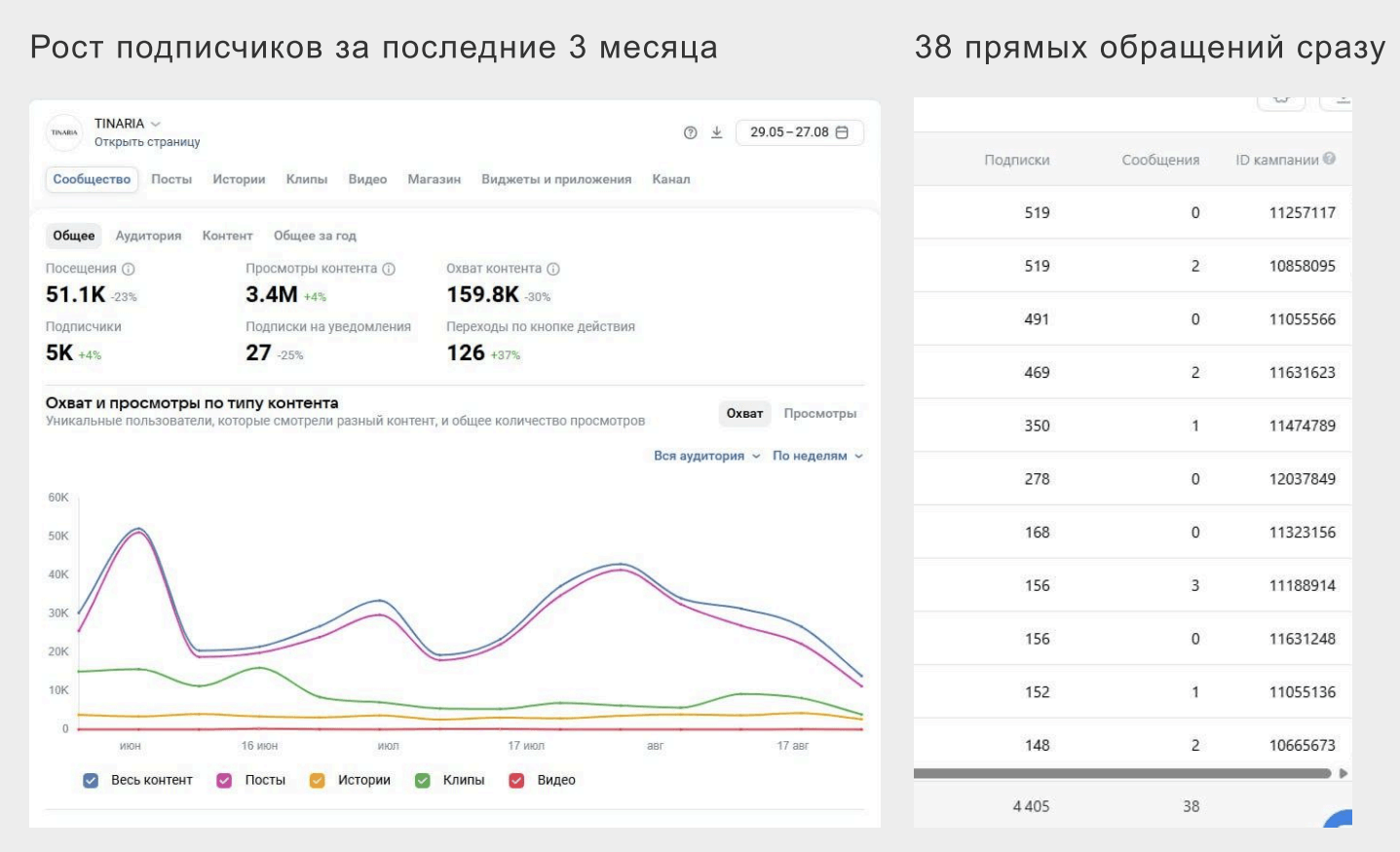Screen dimensions: 1400x852
Task: Click campaign ID 11055566
Action: click(x=1302, y=319)
